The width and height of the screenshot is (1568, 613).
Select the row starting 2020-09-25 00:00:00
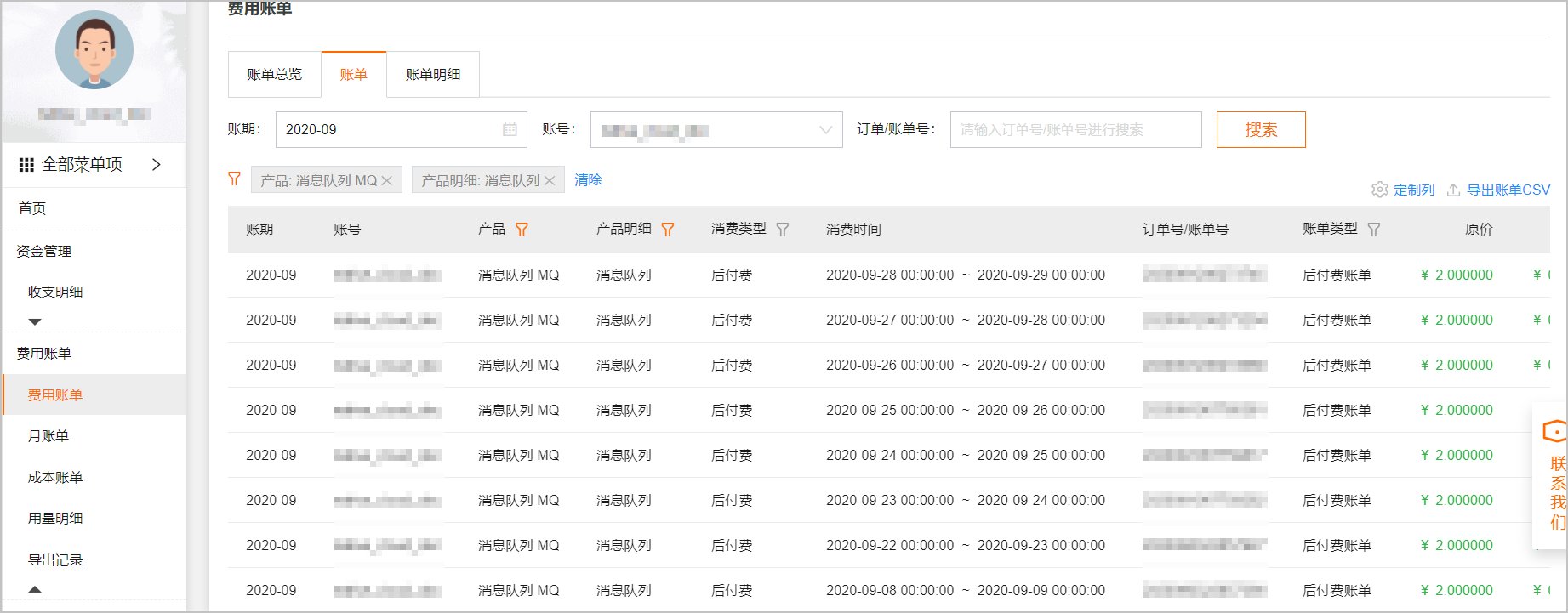(889, 410)
